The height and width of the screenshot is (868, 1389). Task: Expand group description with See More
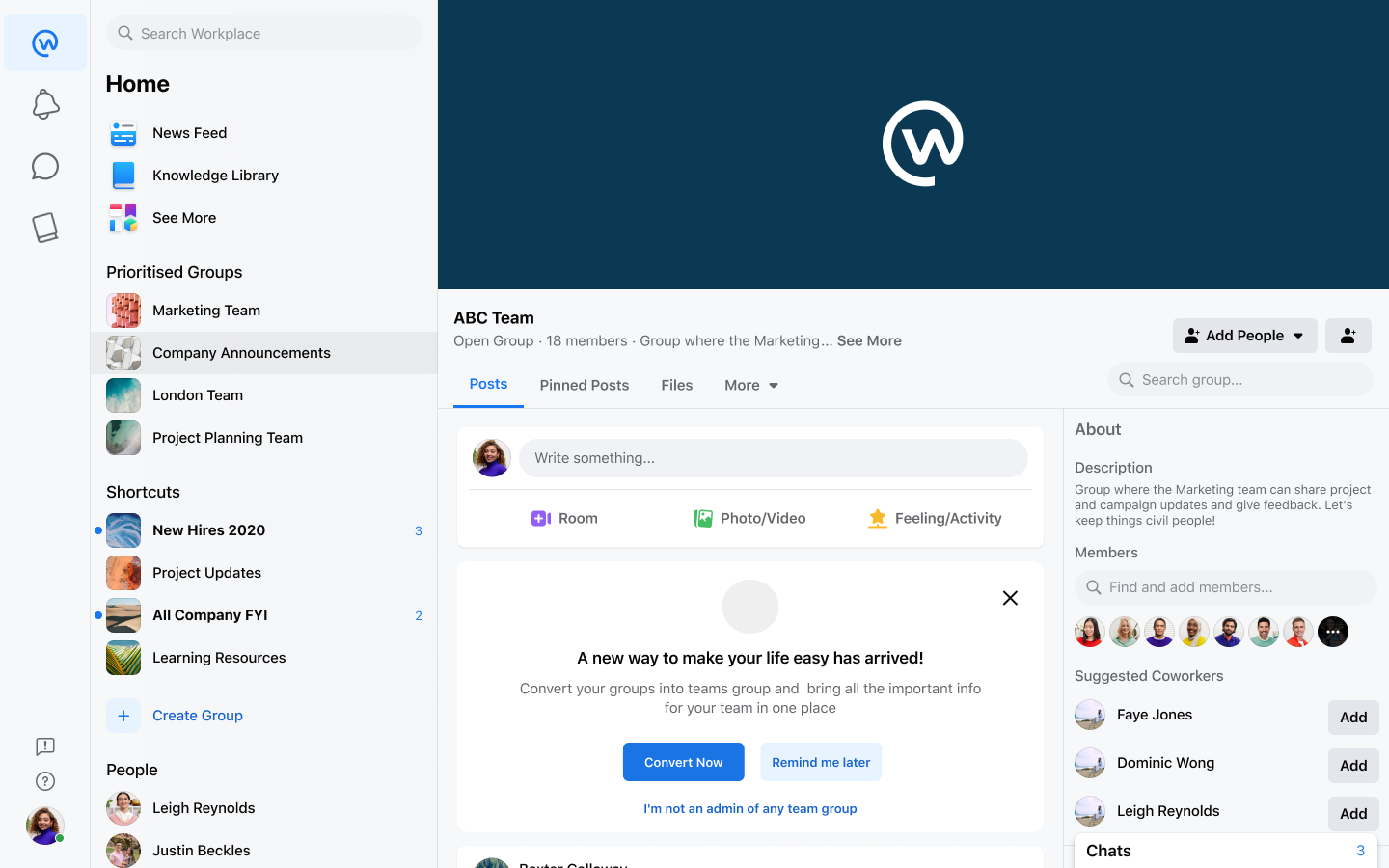pyautogui.click(x=869, y=340)
